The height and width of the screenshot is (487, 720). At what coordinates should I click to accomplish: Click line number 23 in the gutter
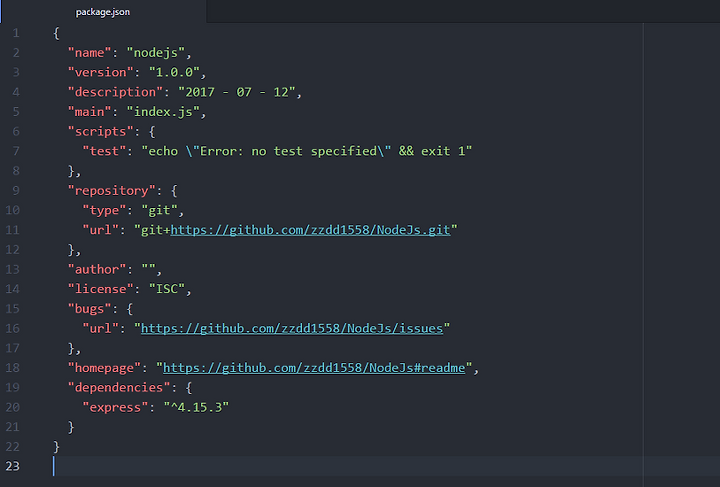[x=13, y=466]
